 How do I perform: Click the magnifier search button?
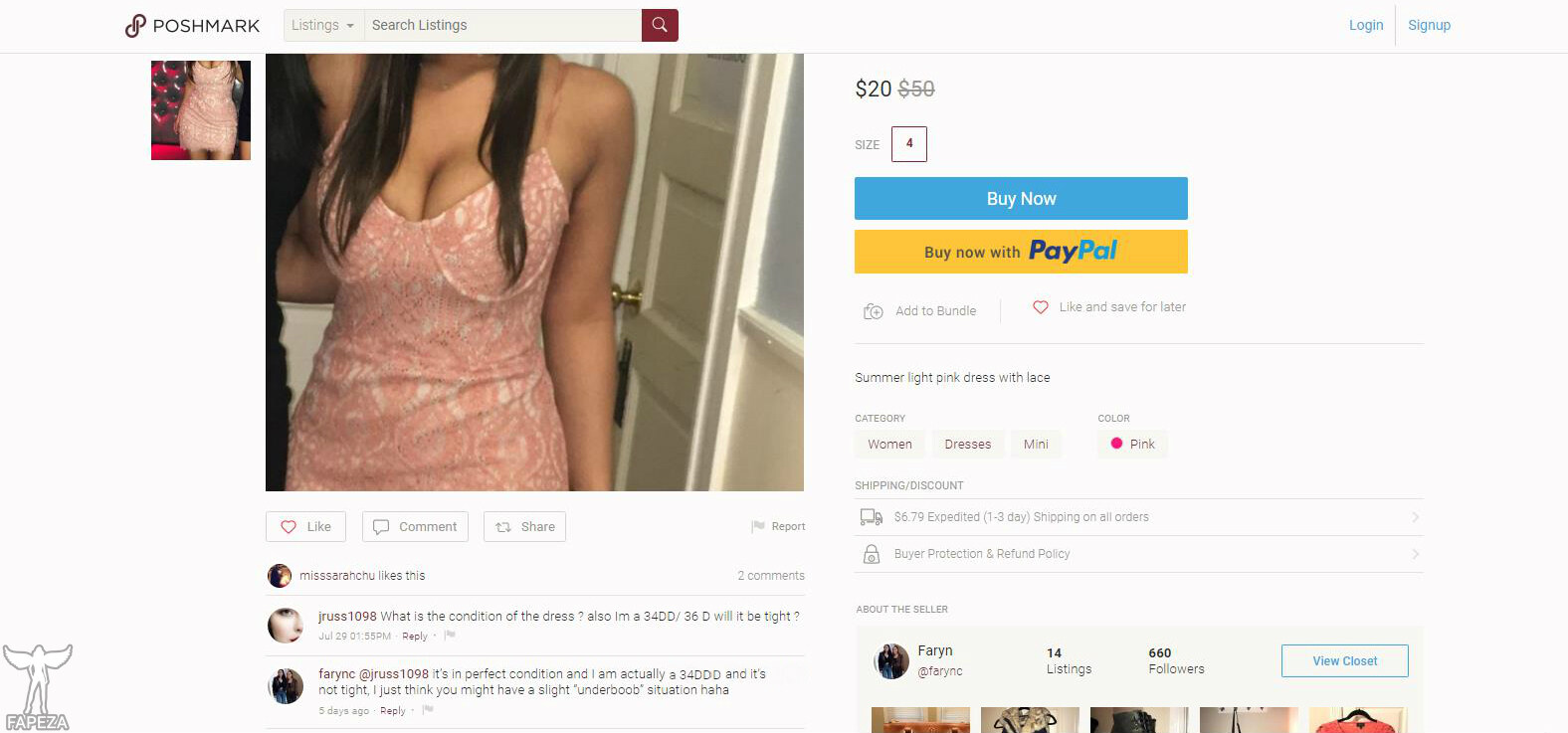(660, 25)
